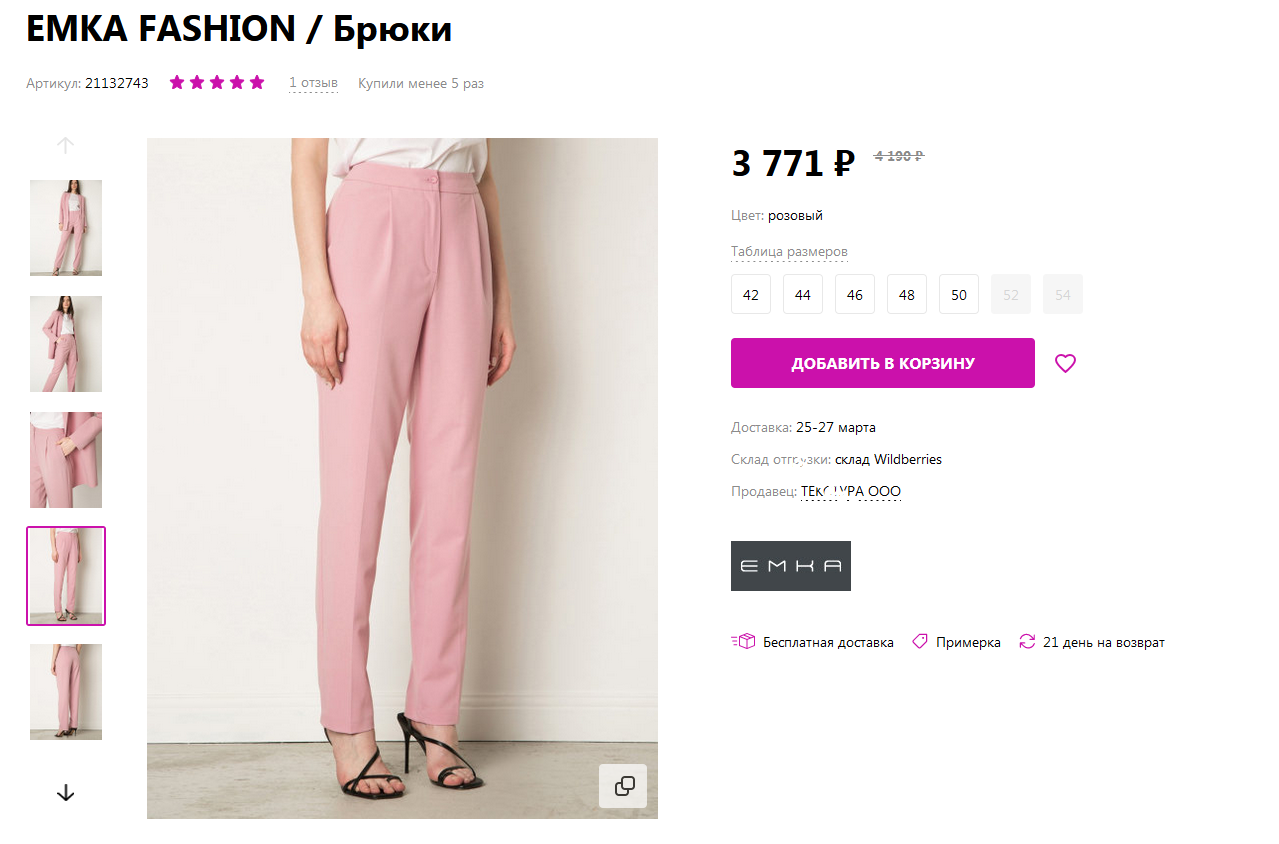The image size is (1279, 844).
Task: Open the EMKA brand logo
Action: coord(791,566)
